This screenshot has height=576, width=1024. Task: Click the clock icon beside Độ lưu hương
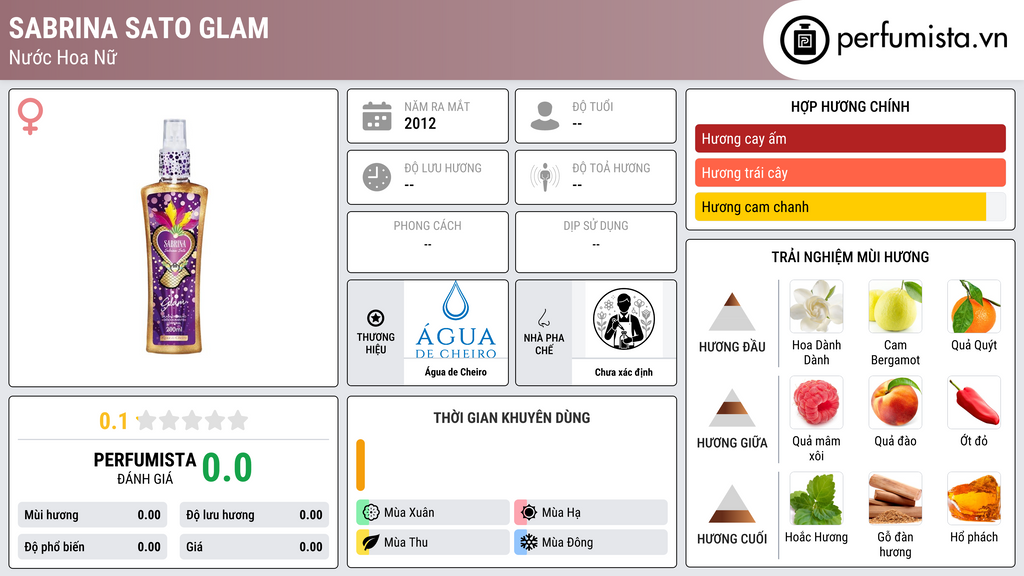[377, 177]
